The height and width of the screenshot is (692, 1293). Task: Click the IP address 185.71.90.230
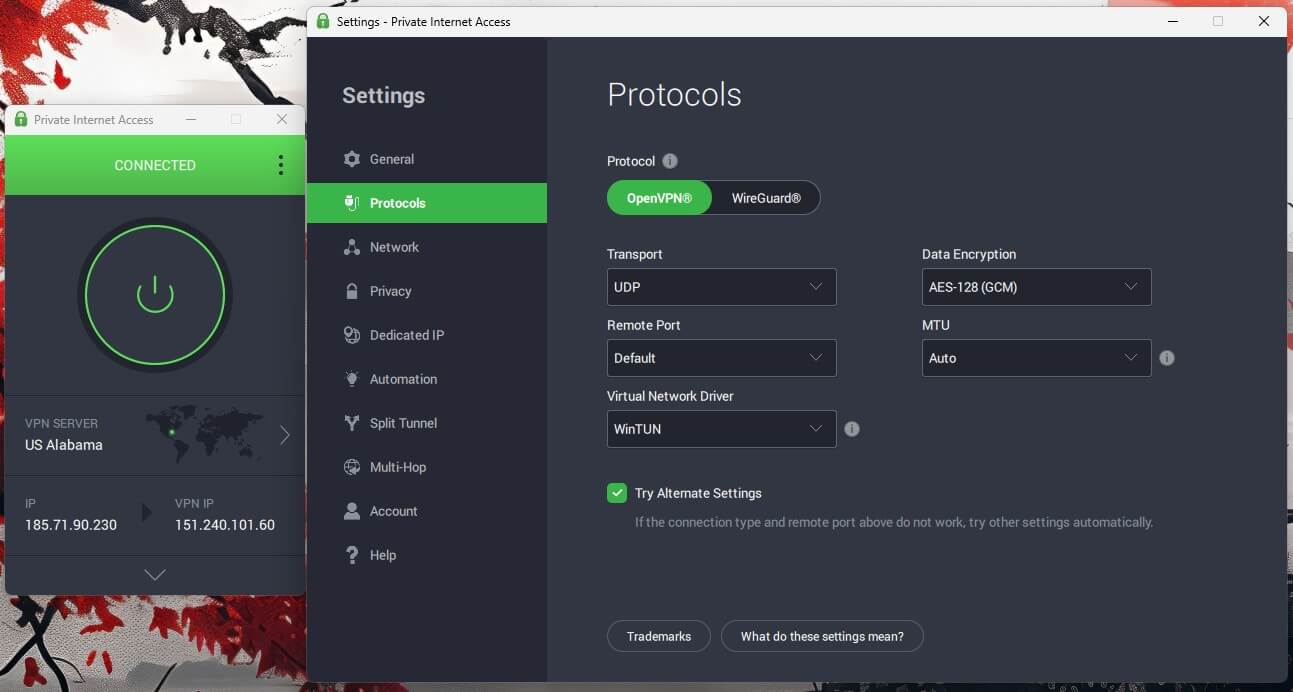click(71, 525)
